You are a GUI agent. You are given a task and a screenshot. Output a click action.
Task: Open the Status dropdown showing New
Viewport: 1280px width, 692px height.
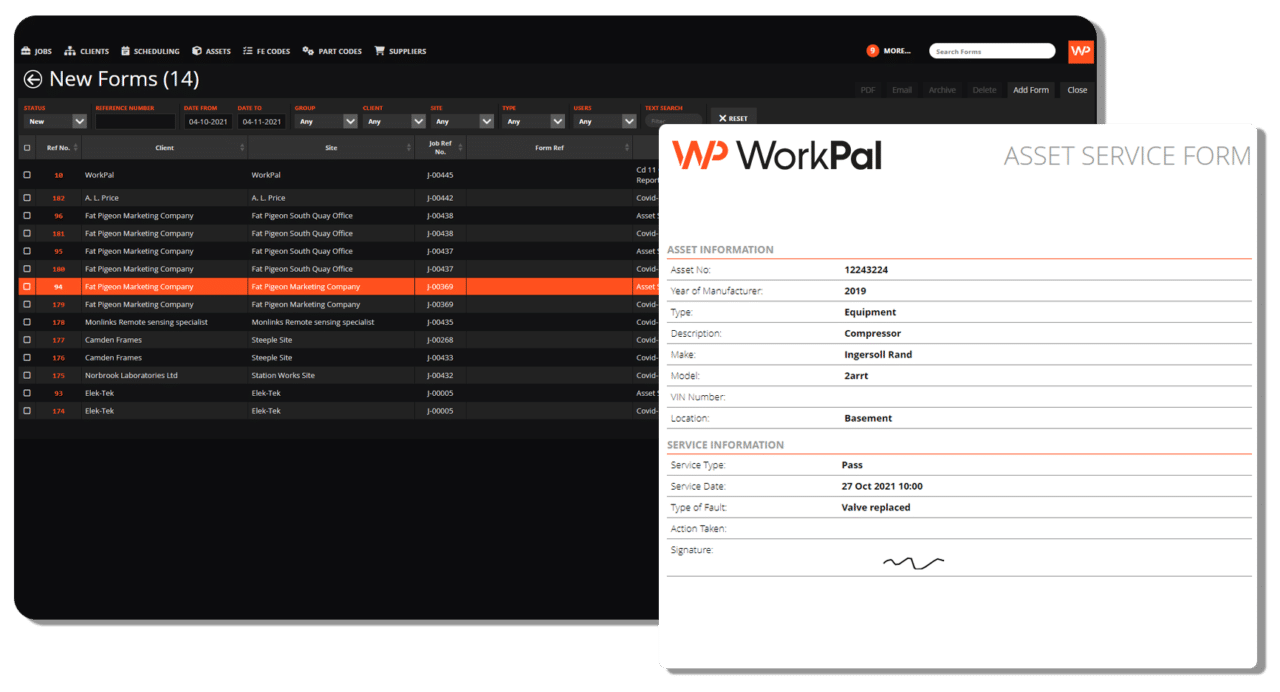click(x=54, y=120)
